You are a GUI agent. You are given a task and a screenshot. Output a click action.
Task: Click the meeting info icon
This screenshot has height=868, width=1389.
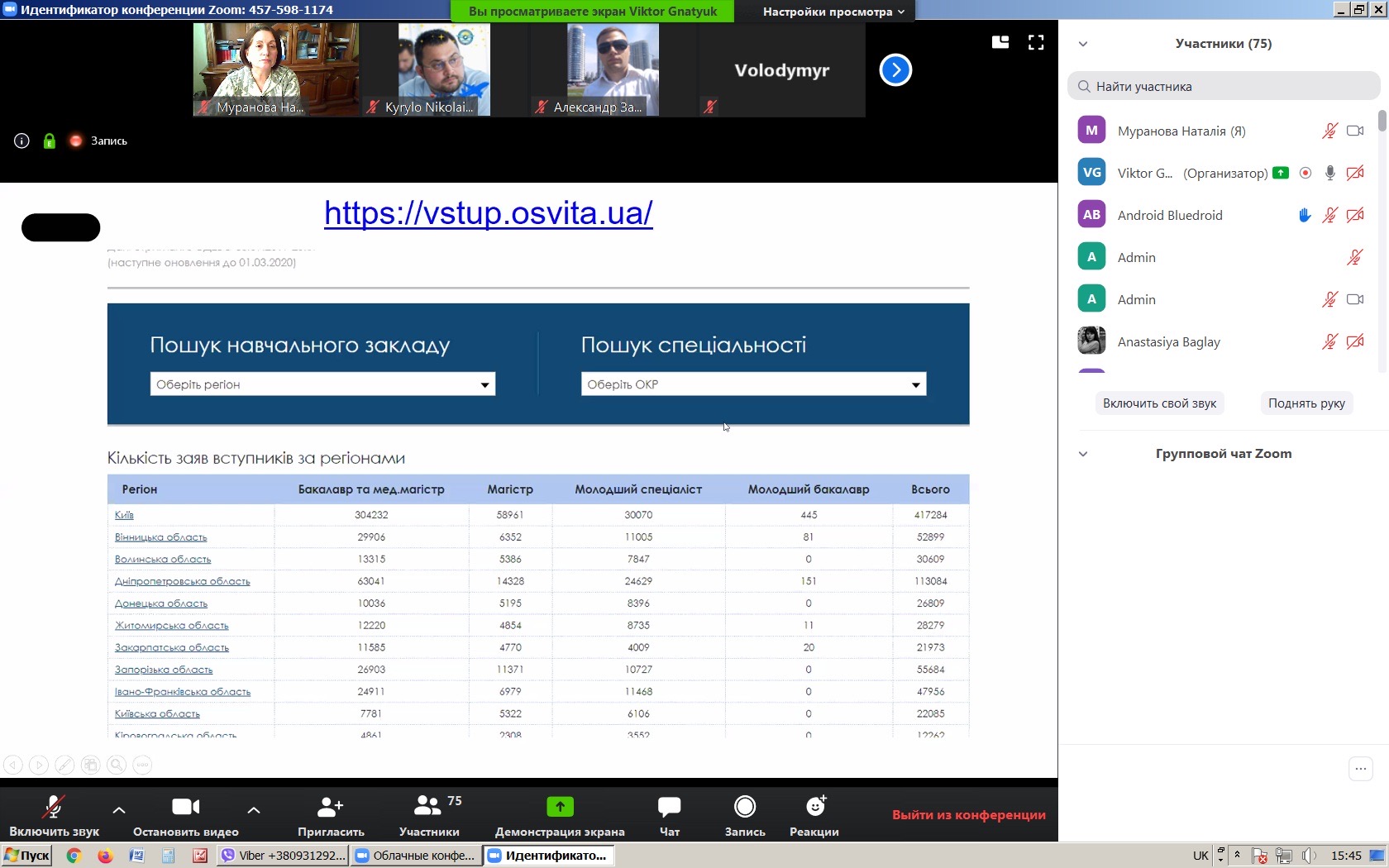[x=22, y=141]
